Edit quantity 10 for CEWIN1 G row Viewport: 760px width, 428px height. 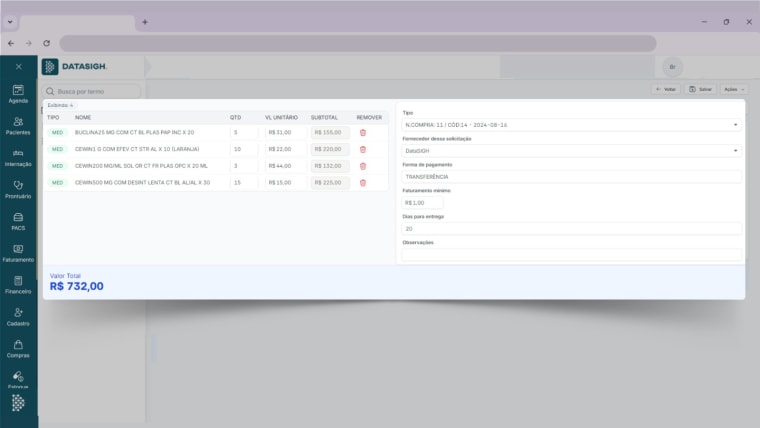pos(244,149)
